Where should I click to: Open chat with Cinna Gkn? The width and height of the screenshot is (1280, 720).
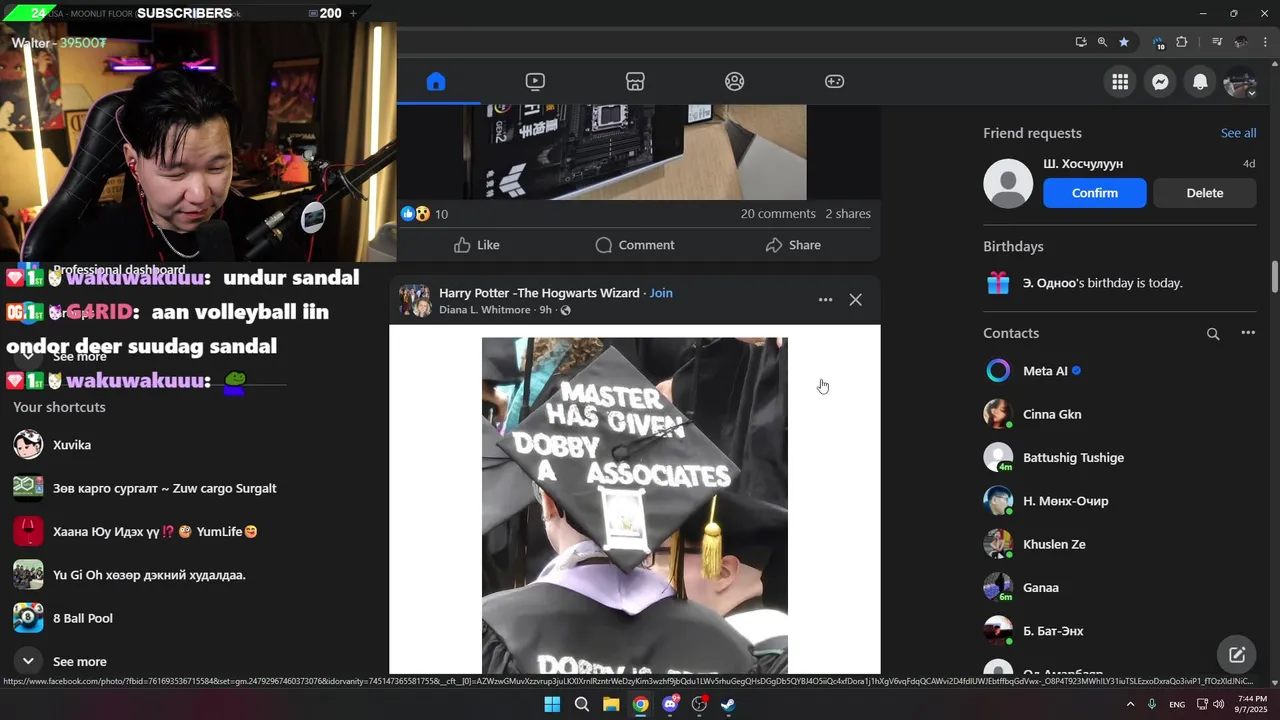coord(1120,414)
